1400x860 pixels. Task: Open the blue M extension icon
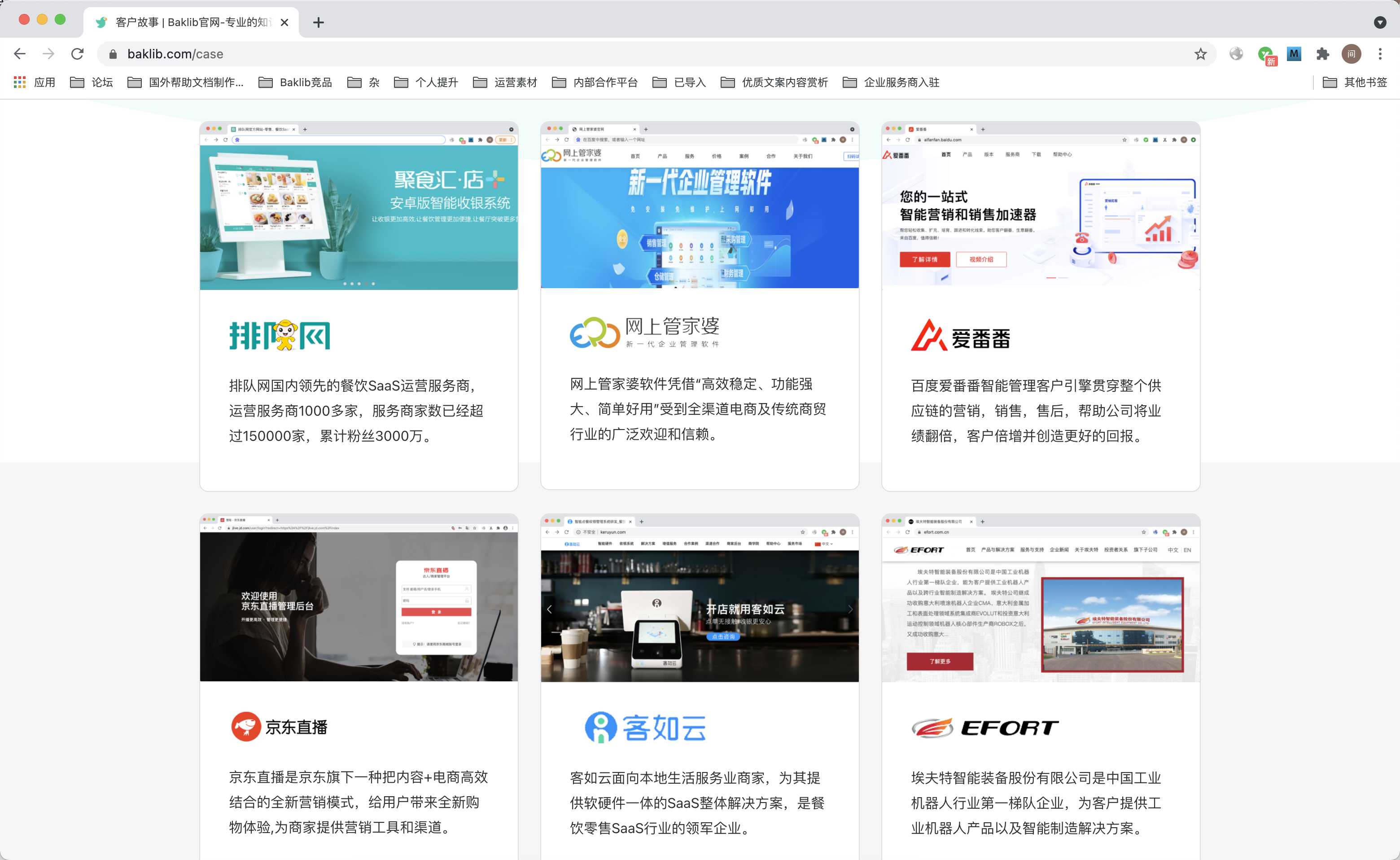tap(1294, 54)
